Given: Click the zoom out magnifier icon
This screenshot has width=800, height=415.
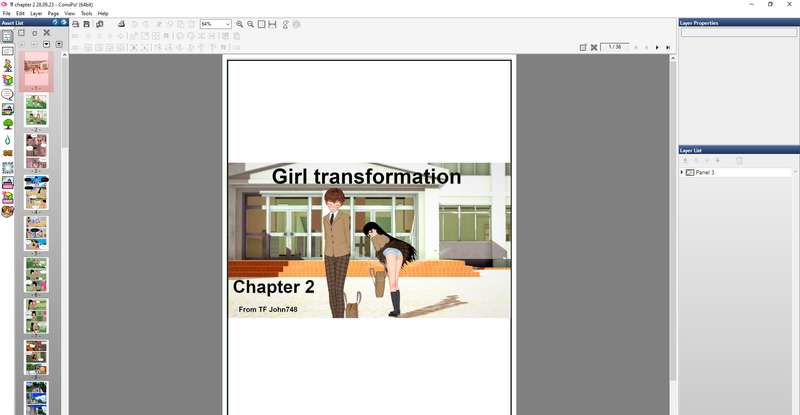Looking at the screenshot, I should tap(251, 24).
